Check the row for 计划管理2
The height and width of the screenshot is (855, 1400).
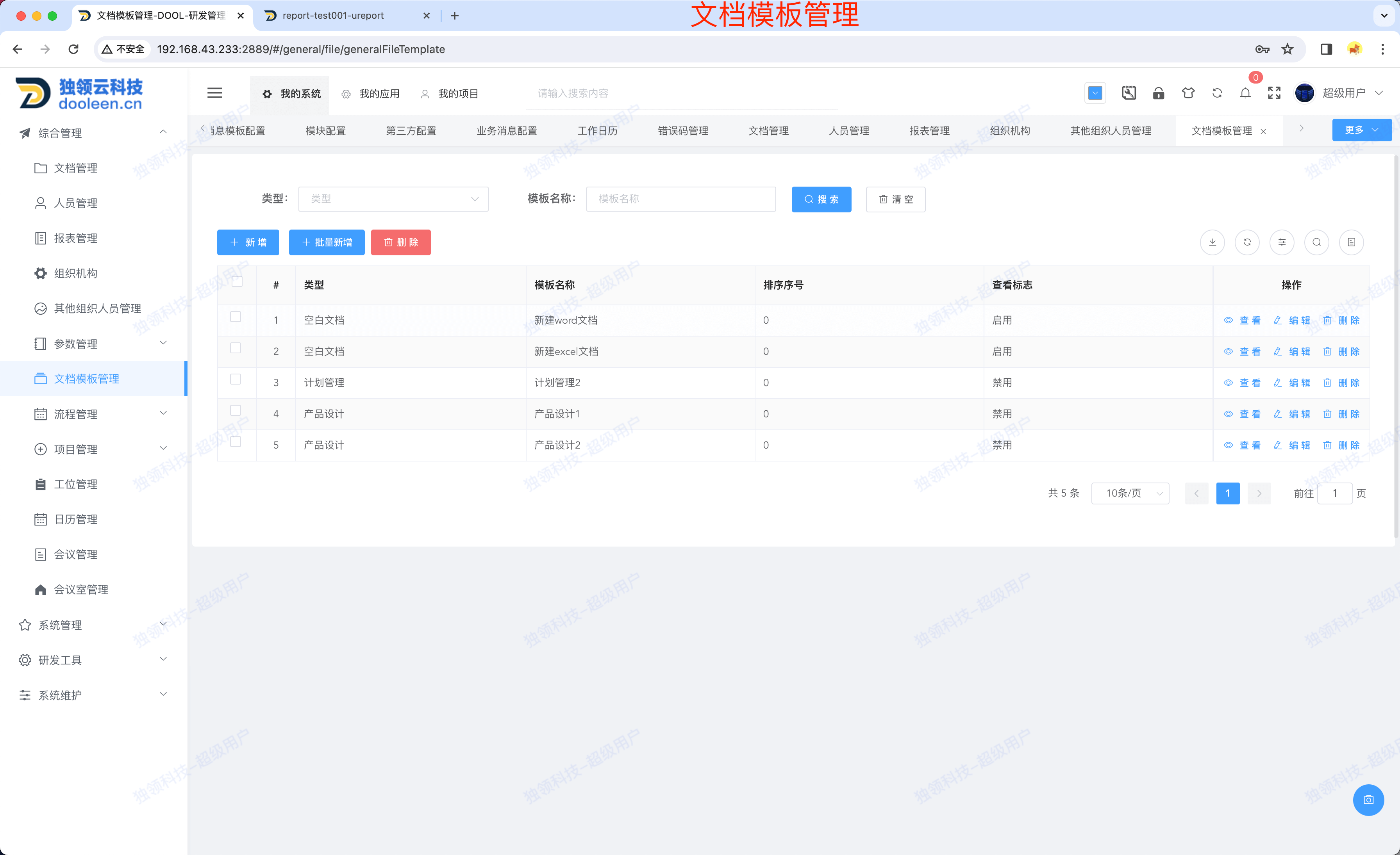coord(236,379)
